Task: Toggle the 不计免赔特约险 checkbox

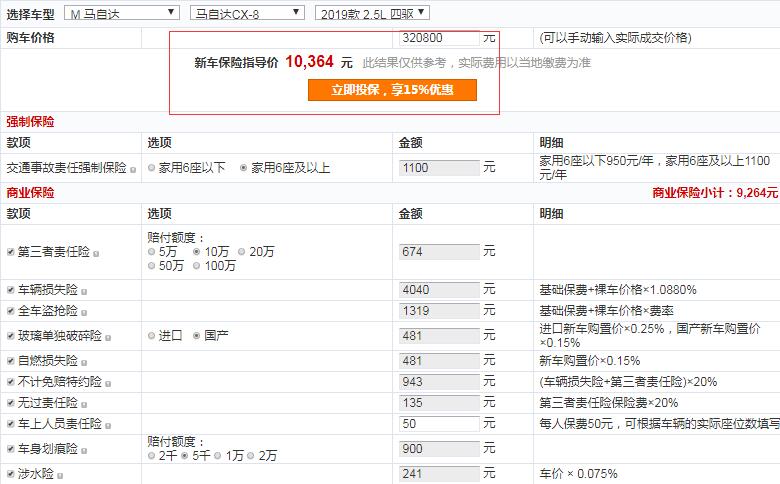Action: tap(10, 382)
